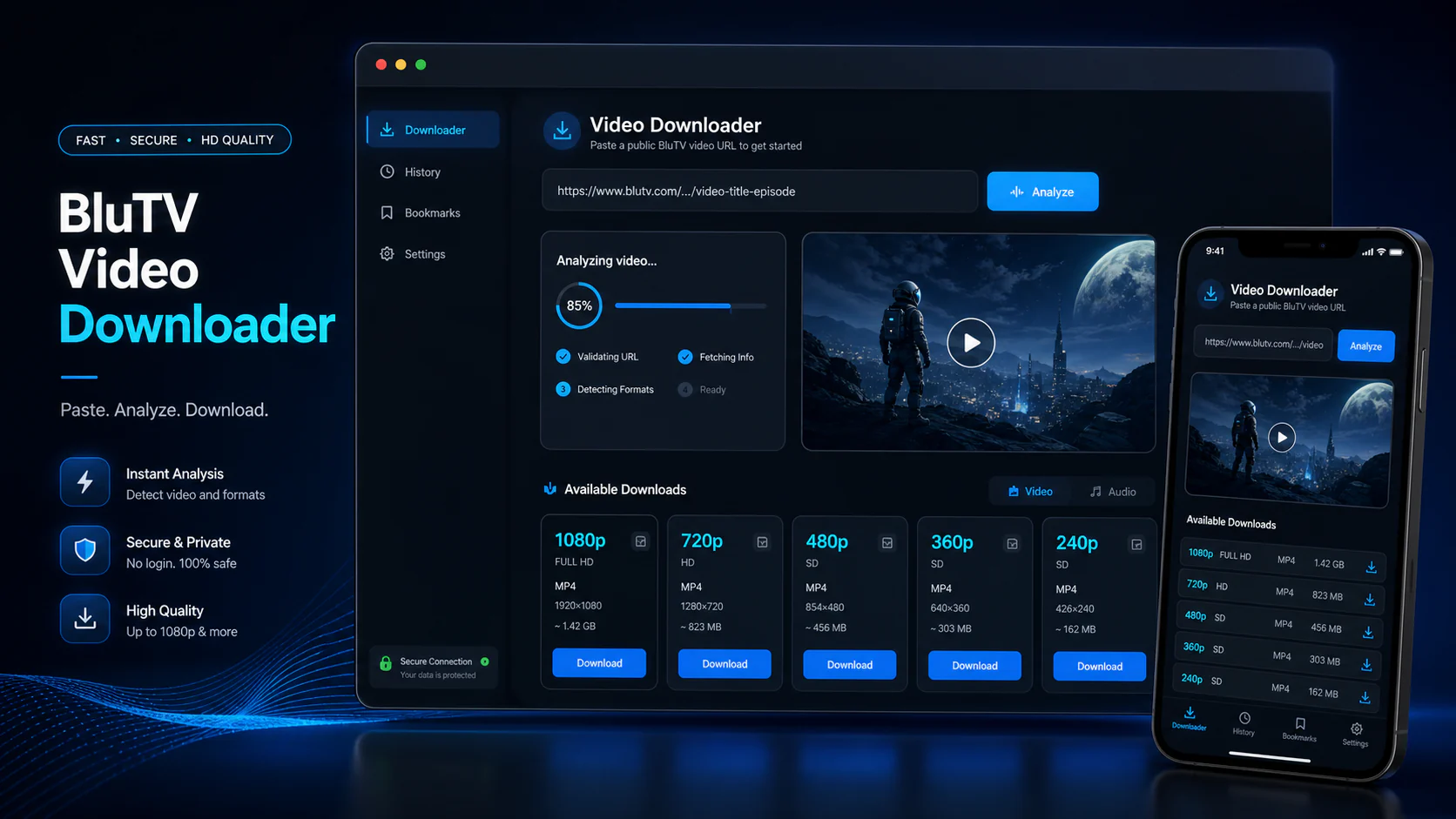Click the History clock icon in sidebar
This screenshot has height=819, width=1456.
point(388,171)
